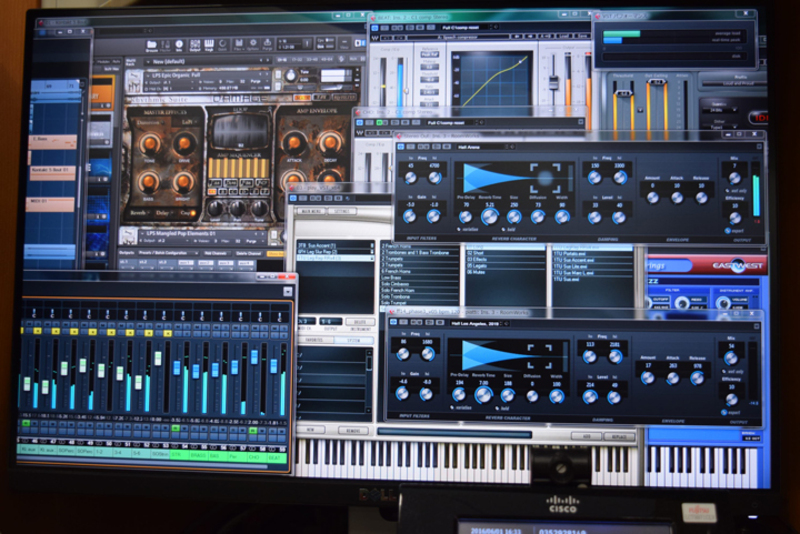Adjust the BEAT channel fader

273,366
